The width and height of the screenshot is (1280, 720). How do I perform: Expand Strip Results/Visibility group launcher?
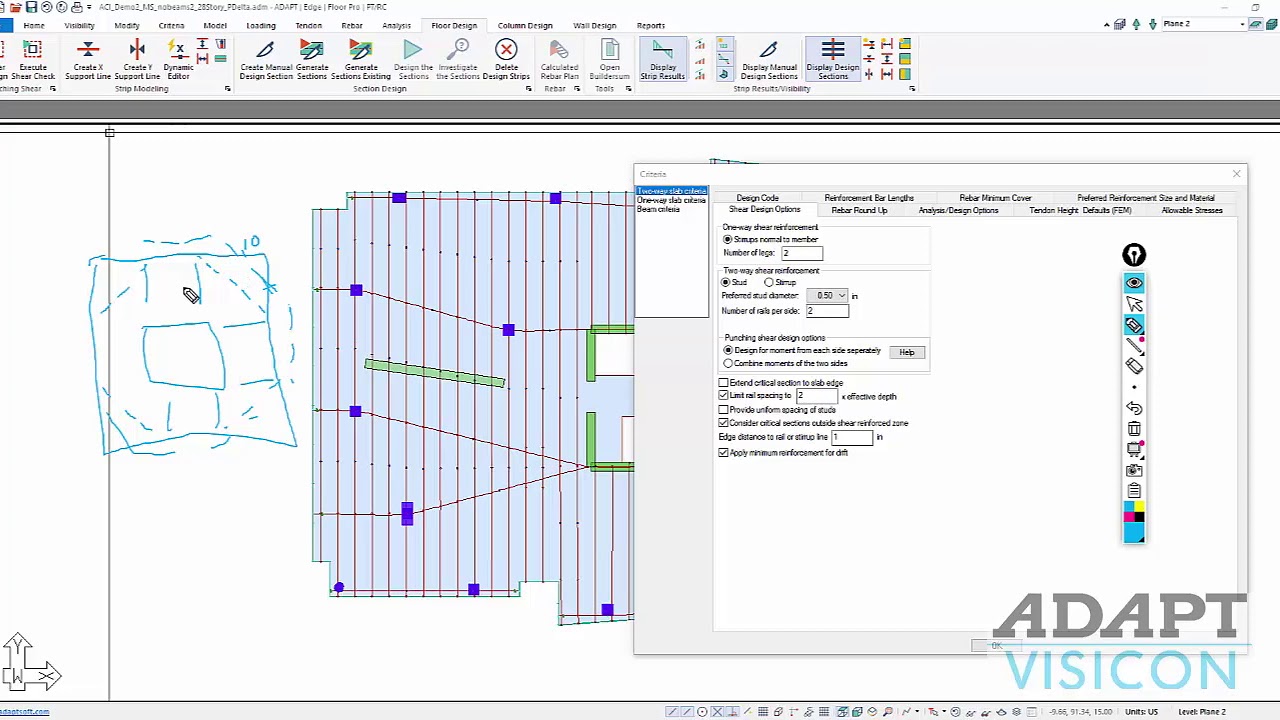pyautogui.click(x=912, y=89)
